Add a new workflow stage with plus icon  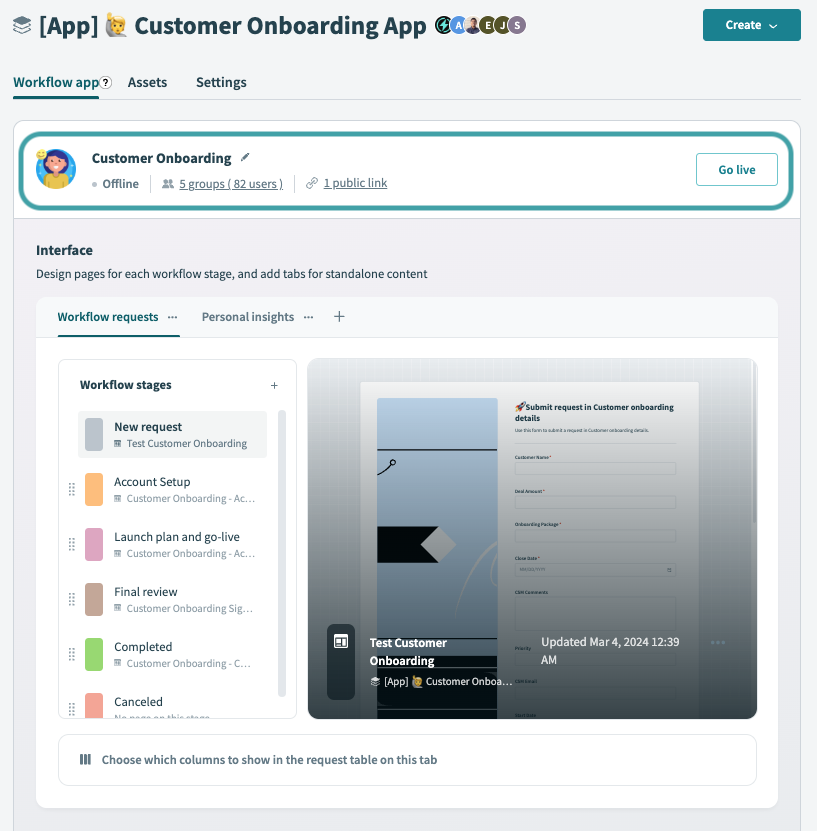(x=274, y=385)
